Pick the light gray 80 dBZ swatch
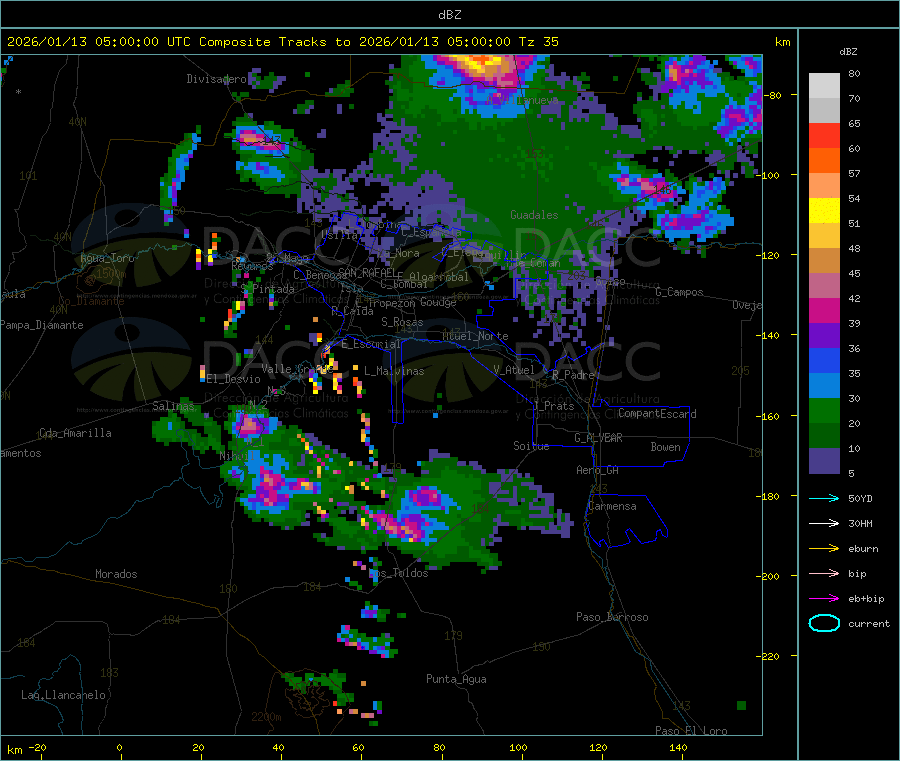This screenshot has height=761, width=900. click(824, 86)
